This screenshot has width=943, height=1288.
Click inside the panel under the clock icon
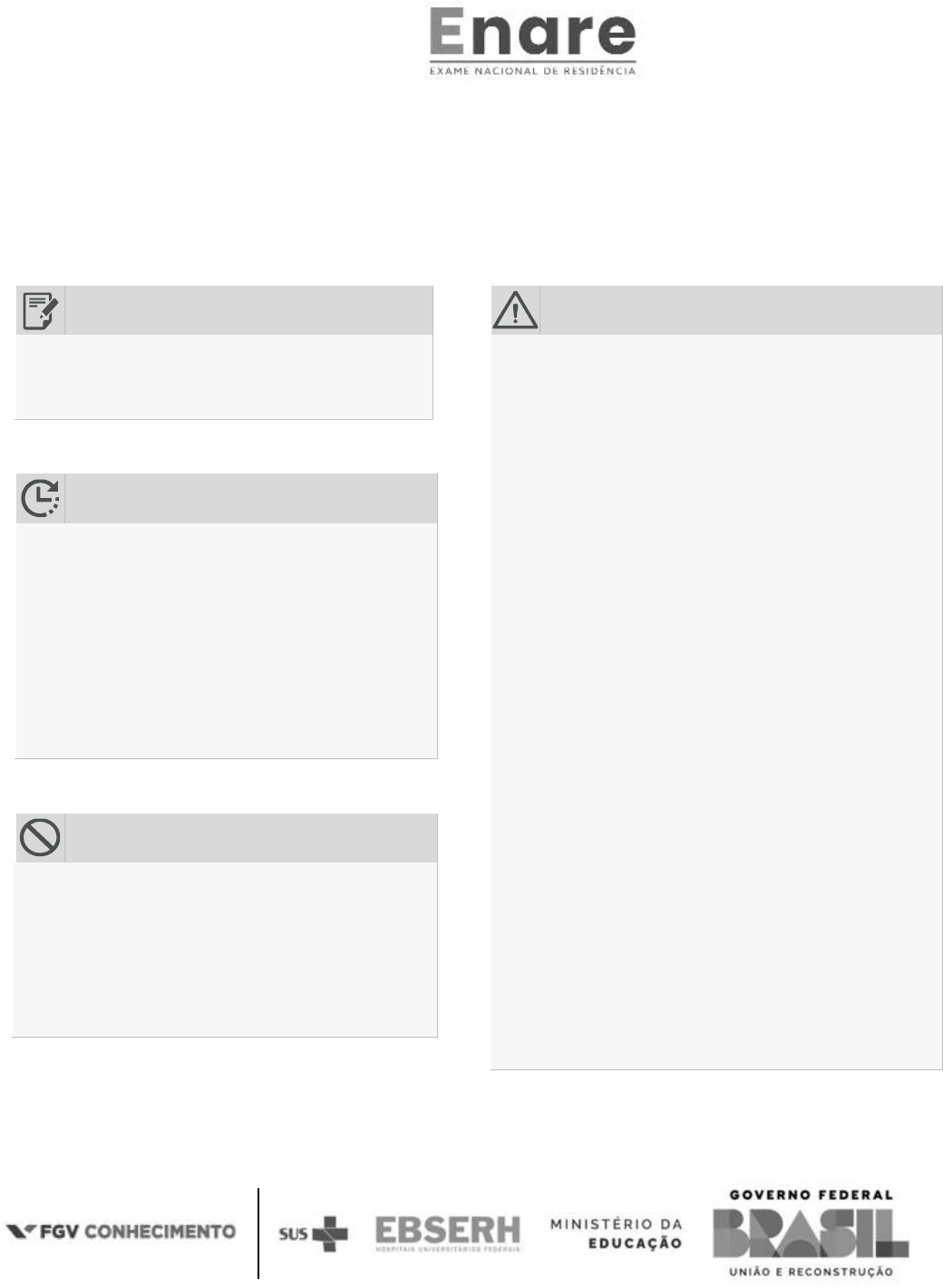pos(227,639)
